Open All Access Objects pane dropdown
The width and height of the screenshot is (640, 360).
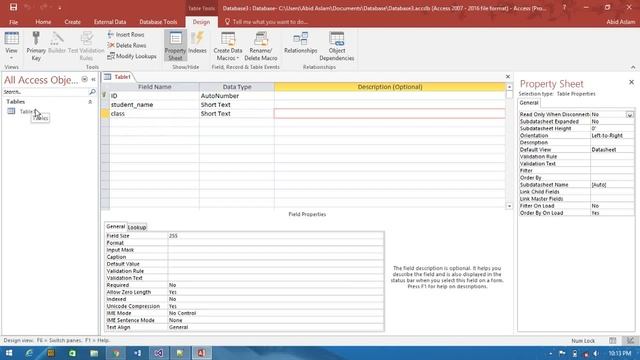coord(84,79)
